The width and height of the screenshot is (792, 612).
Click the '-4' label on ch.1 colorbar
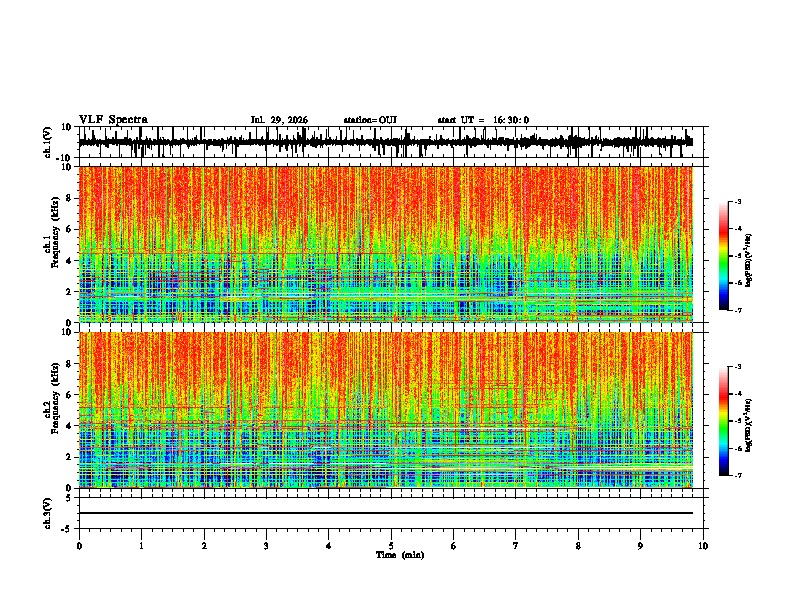[x=738, y=229]
